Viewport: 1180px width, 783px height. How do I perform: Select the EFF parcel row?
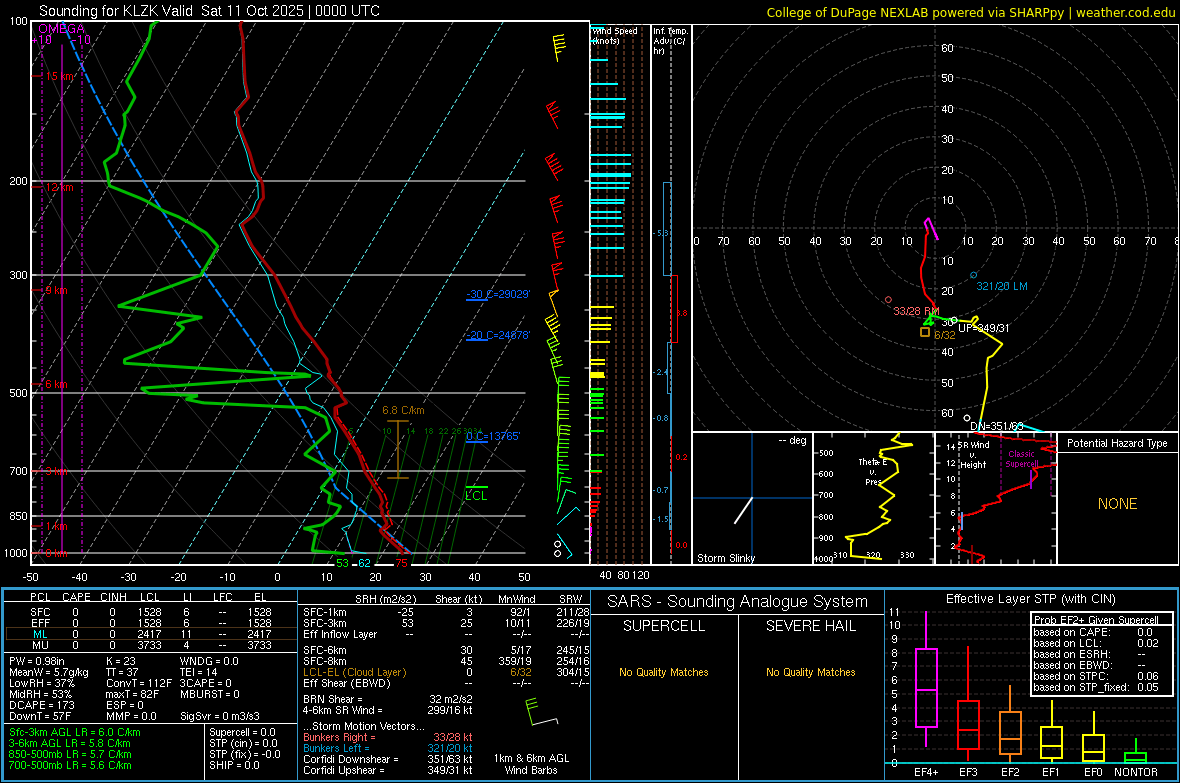point(150,623)
